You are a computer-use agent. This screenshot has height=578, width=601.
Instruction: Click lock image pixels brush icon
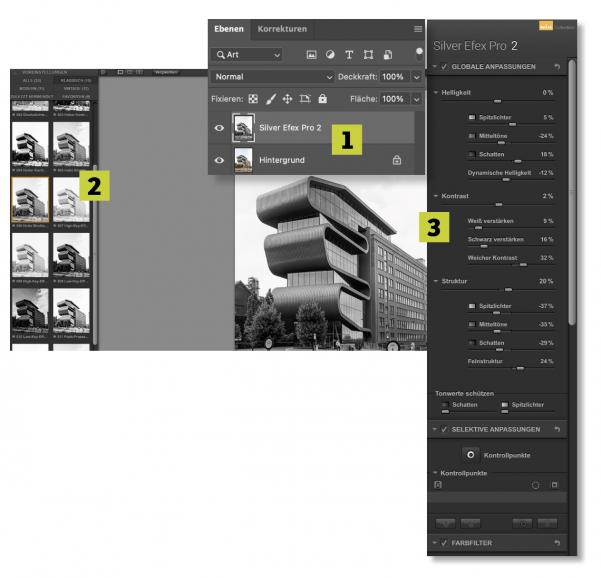pos(271,99)
